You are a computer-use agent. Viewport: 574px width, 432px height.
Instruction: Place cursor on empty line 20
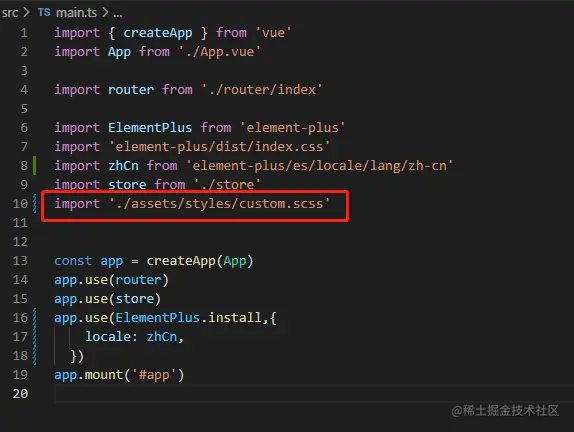[x=314, y=394]
